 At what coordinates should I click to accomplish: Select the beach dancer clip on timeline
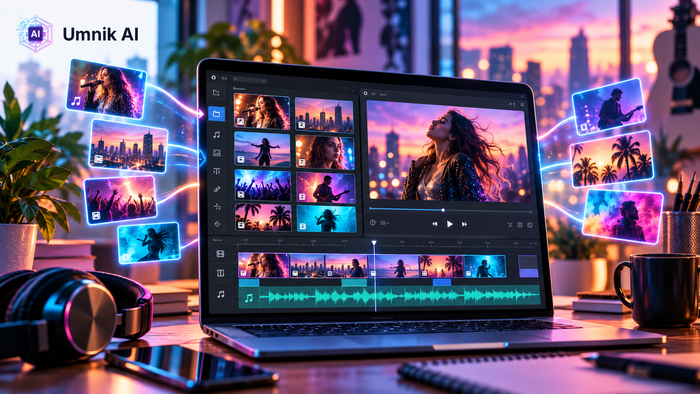click(394, 266)
